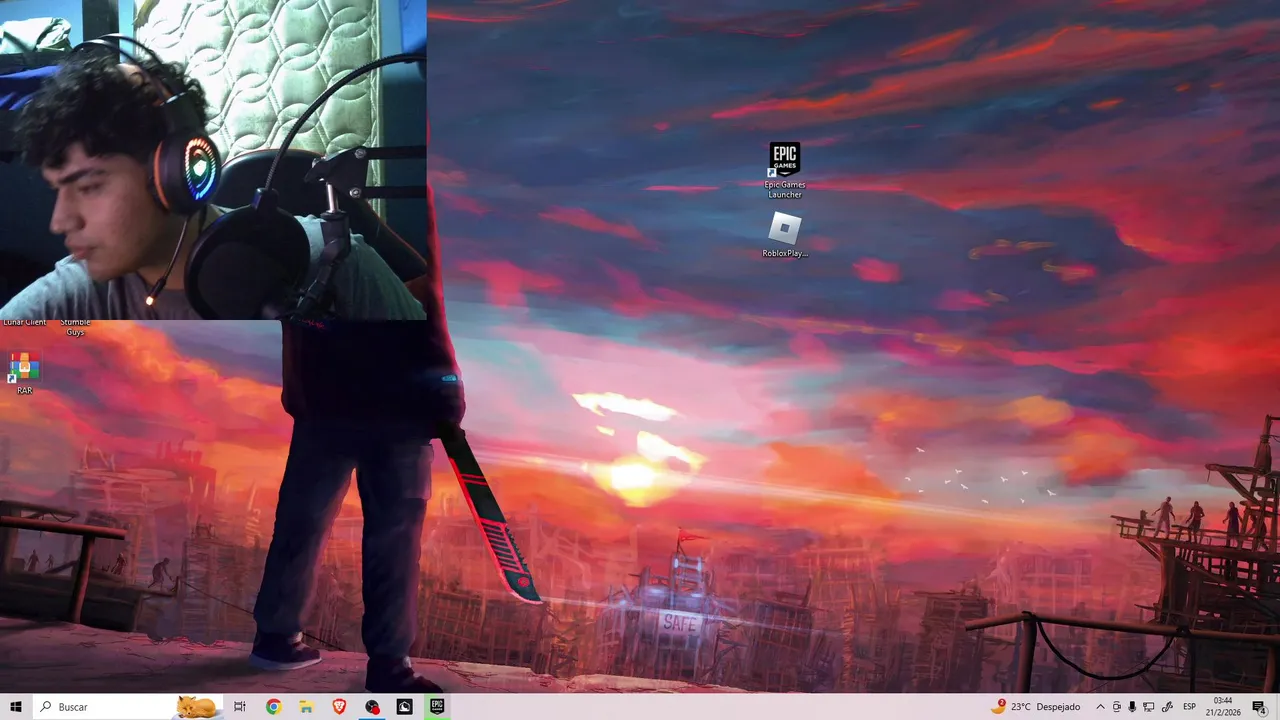The image size is (1280, 720).
Task: Open Task View from the taskbar
Action: point(240,707)
